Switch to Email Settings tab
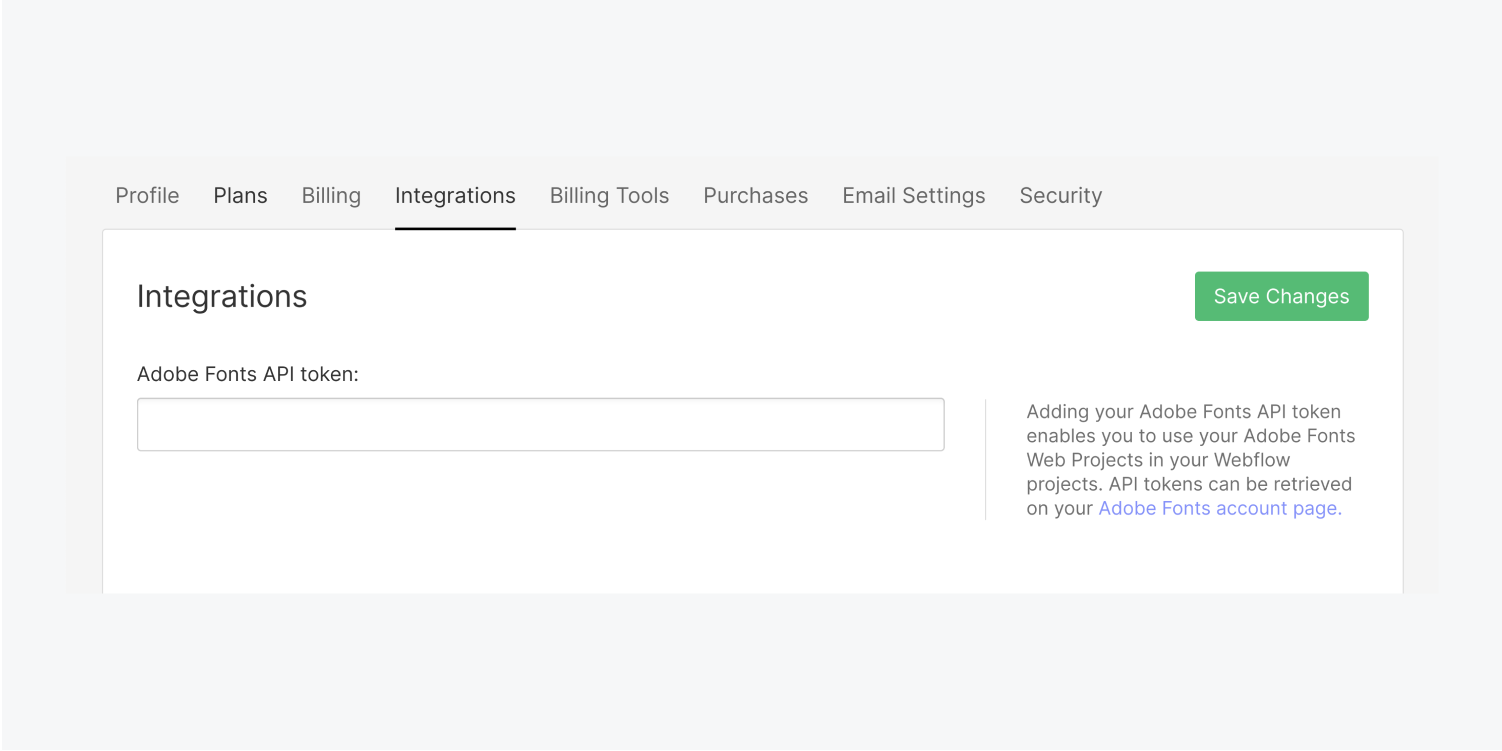The height and width of the screenshot is (751, 1502). click(913, 196)
